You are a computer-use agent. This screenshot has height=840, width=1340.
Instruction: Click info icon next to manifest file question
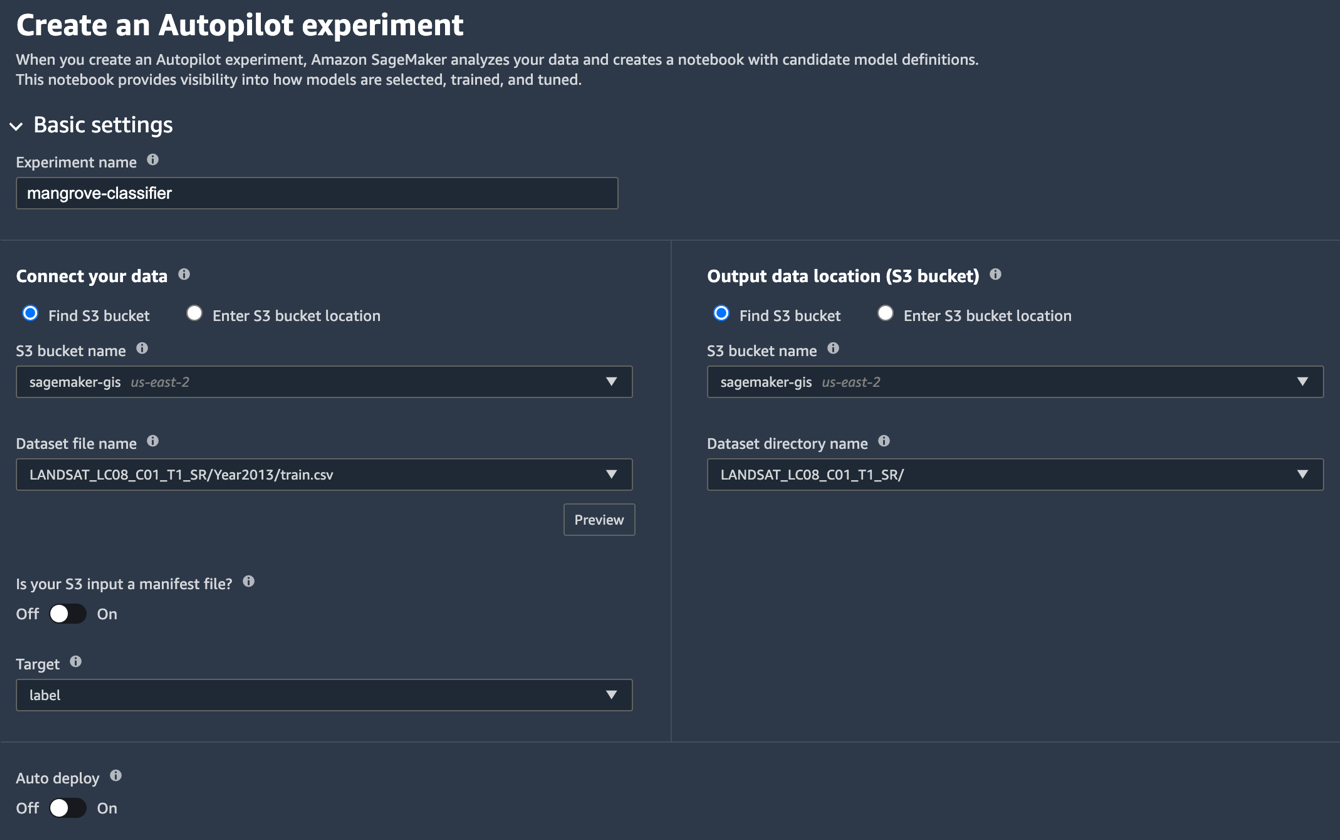pyautogui.click(x=249, y=582)
